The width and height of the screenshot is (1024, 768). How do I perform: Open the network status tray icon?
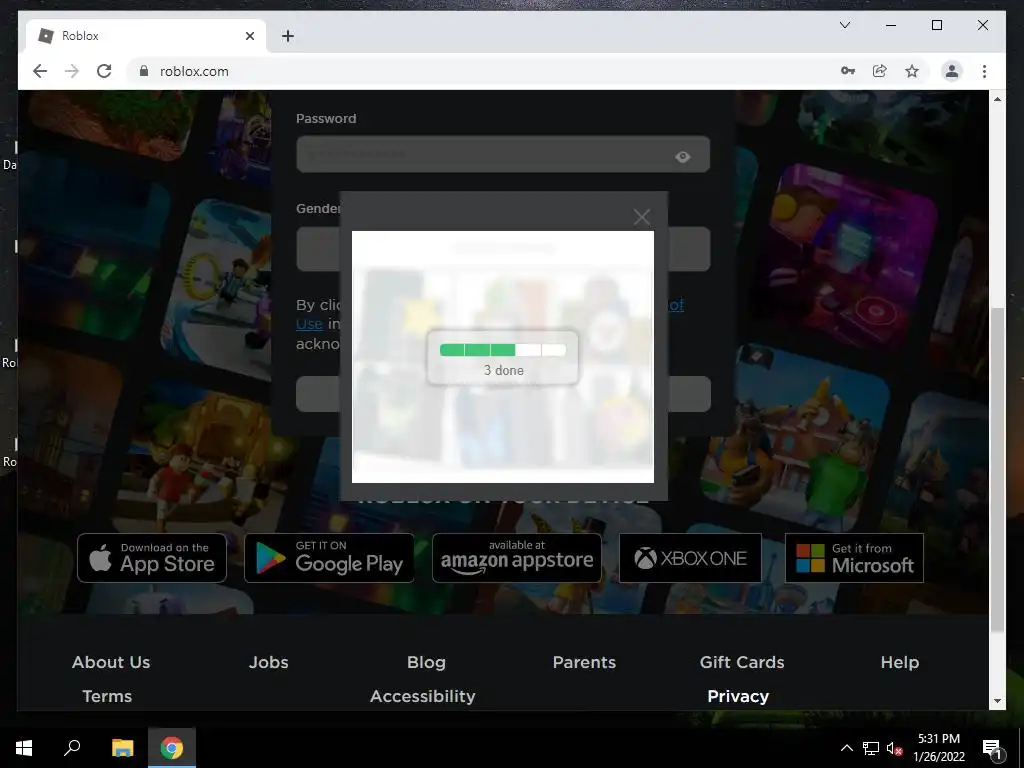pyautogui.click(x=871, y=748)
